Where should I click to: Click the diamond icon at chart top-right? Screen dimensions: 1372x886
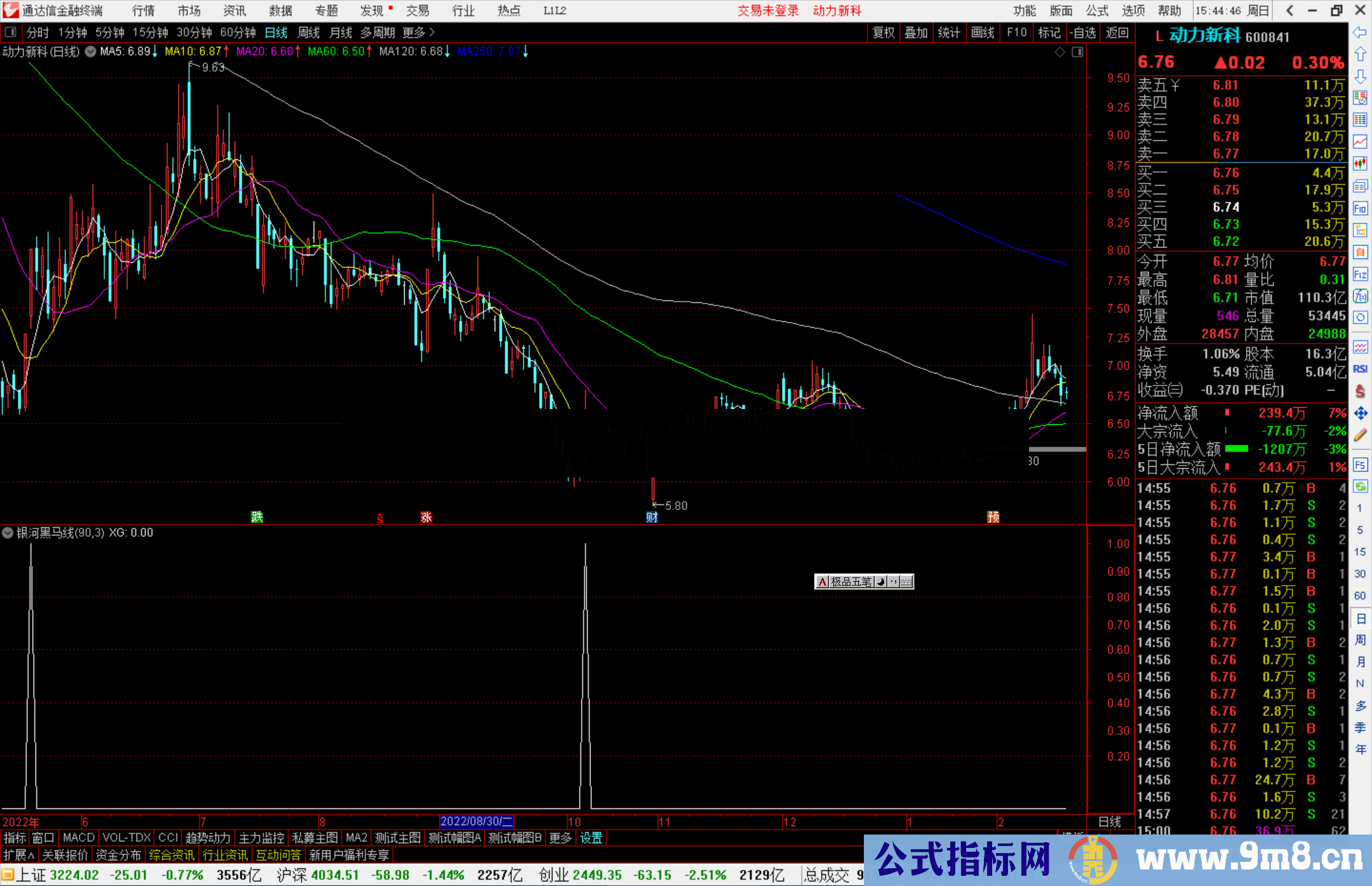pos(1059,52)
